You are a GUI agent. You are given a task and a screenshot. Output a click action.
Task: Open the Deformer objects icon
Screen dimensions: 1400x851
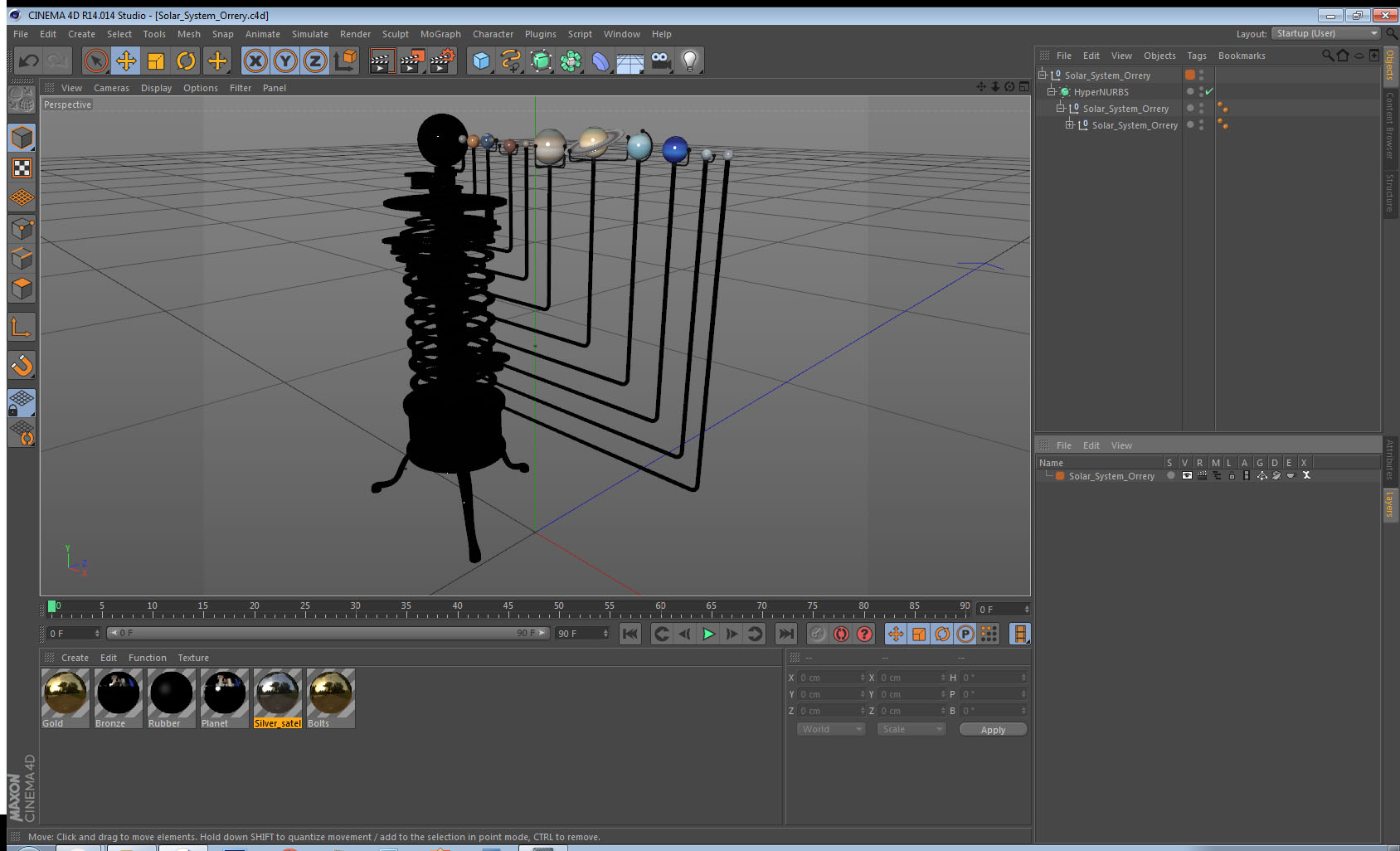tap(600, 61)
